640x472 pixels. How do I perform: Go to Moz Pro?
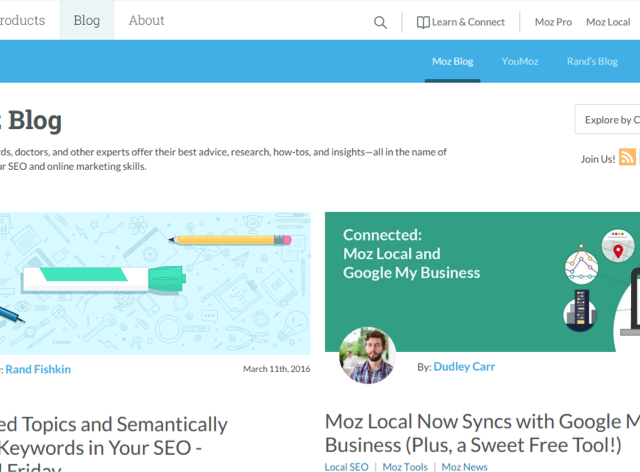coord(553,22)
